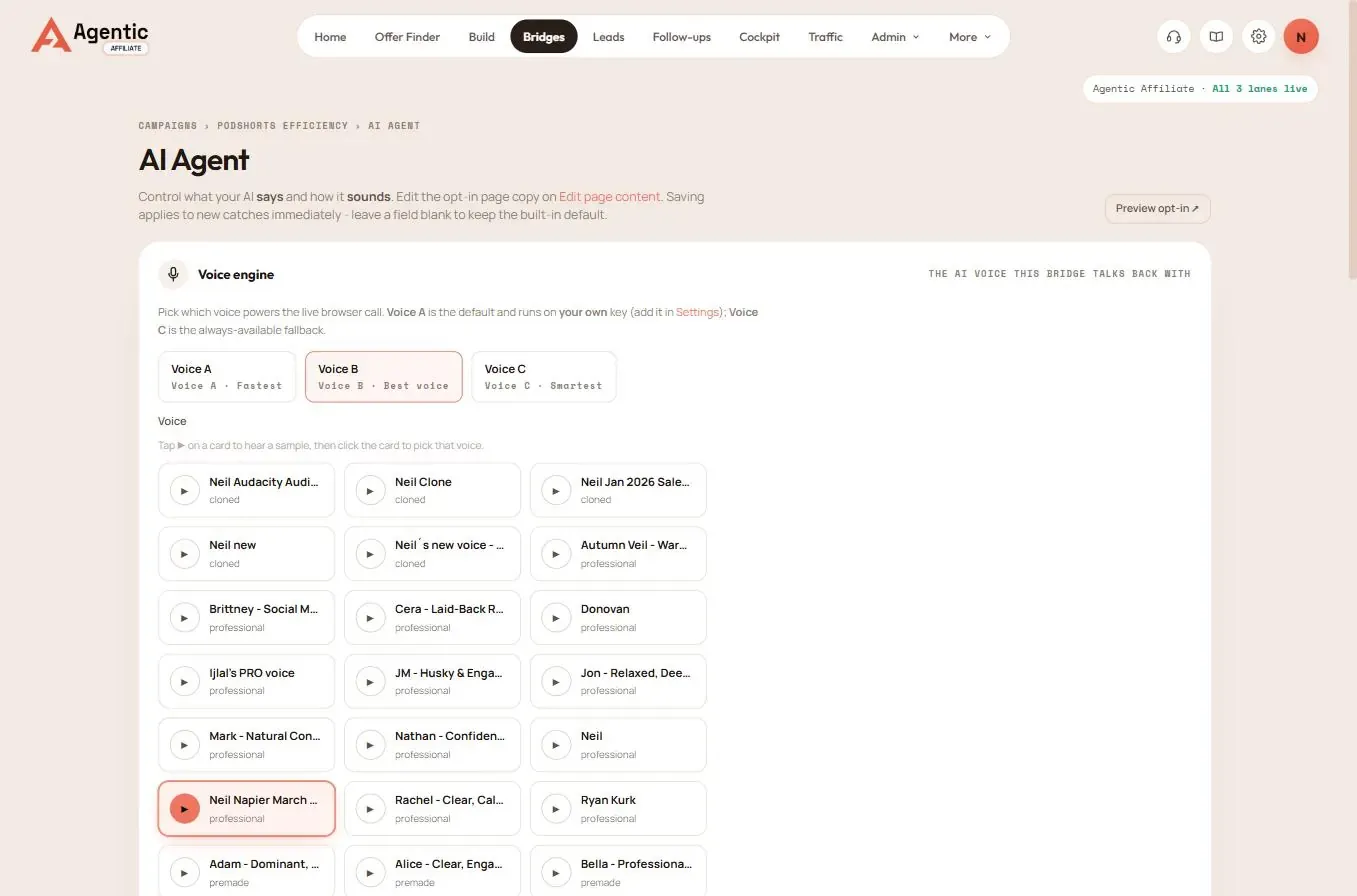This screenshot has width=1357, height=896.
Task: Click the Voice engine microphone icon
Action: [173, 274]
